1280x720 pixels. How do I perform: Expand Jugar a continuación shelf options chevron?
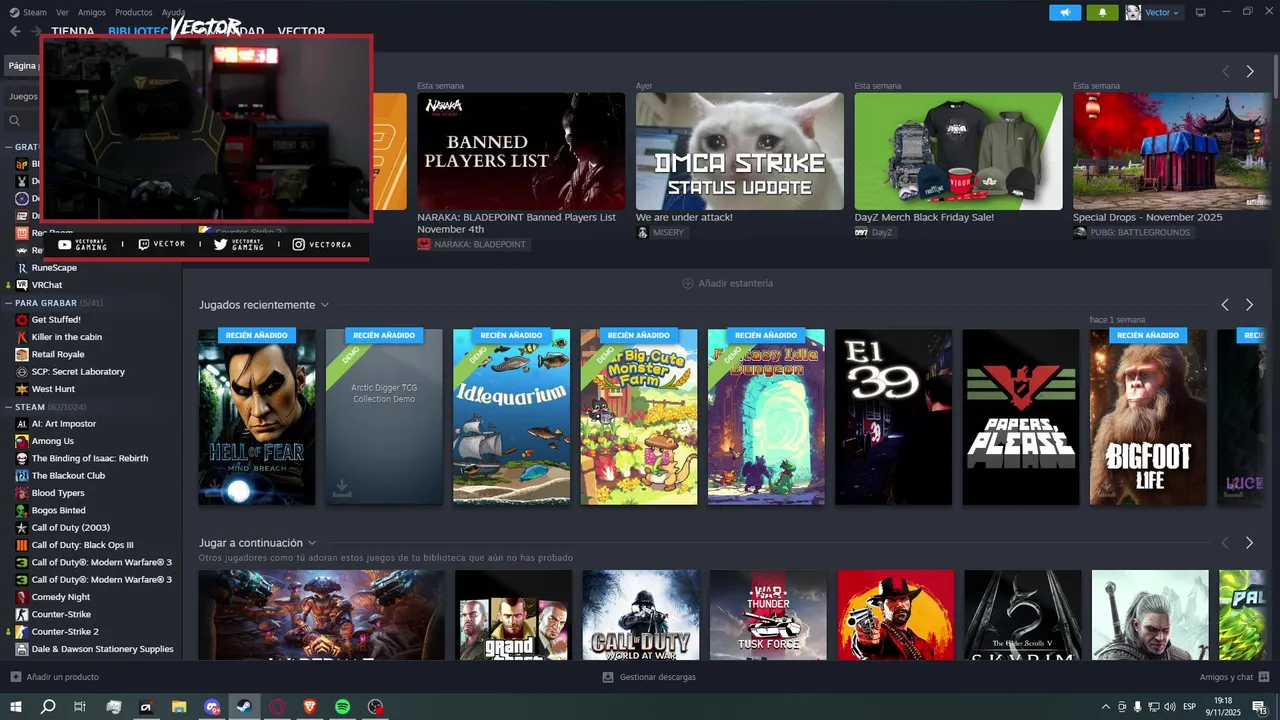pyautogui.click(x=312, y=543)
